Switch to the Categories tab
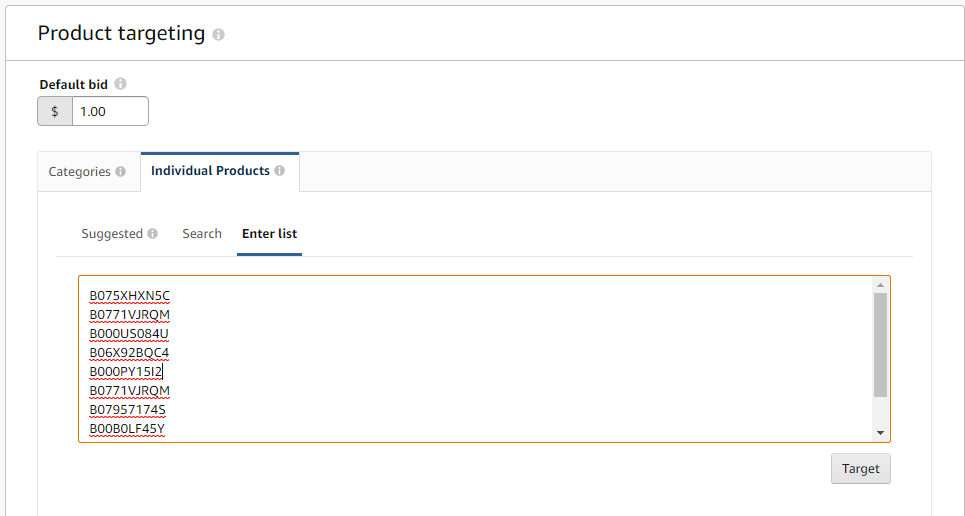The image size is (965, 516). click(80, 172)
